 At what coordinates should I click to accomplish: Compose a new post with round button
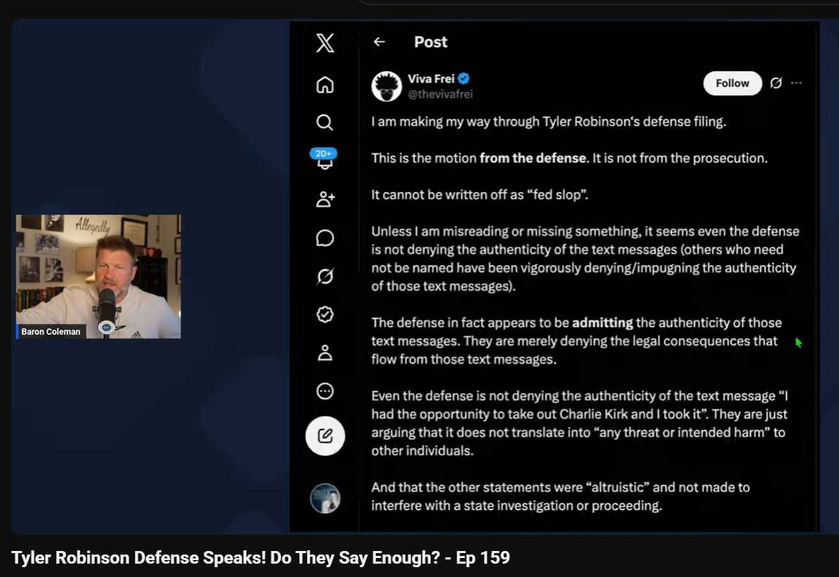tap(325, 436)
